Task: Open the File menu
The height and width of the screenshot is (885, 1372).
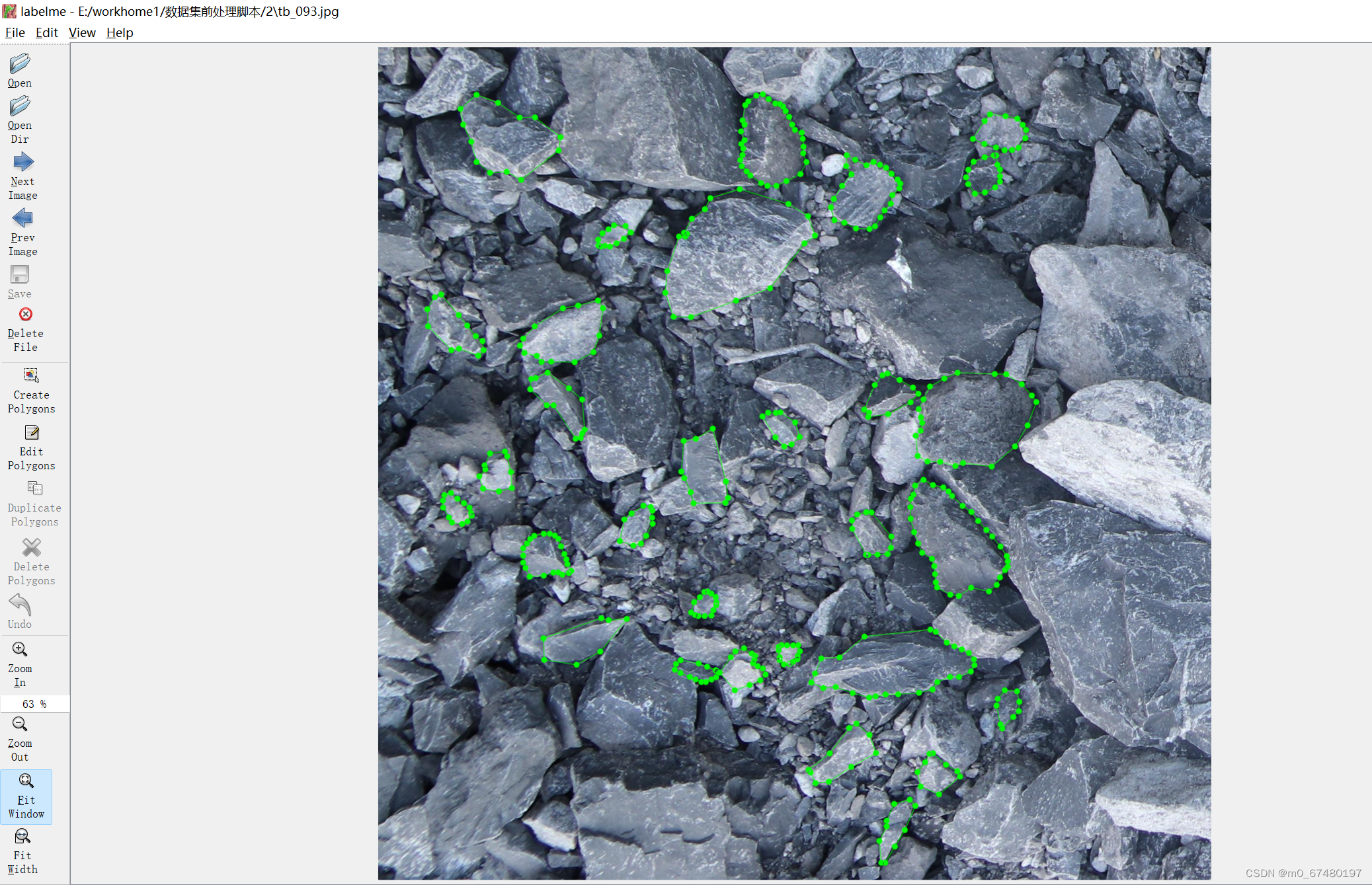Action: click(15, 32)
